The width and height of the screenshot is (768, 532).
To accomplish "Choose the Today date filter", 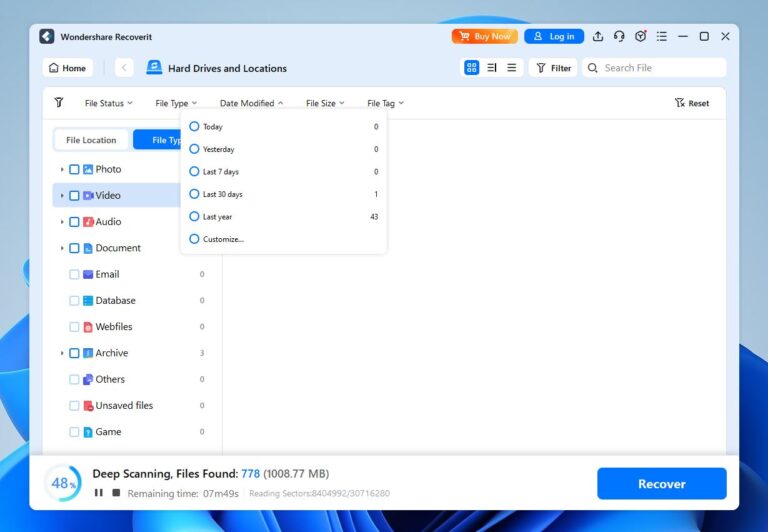I will [194, 127].
